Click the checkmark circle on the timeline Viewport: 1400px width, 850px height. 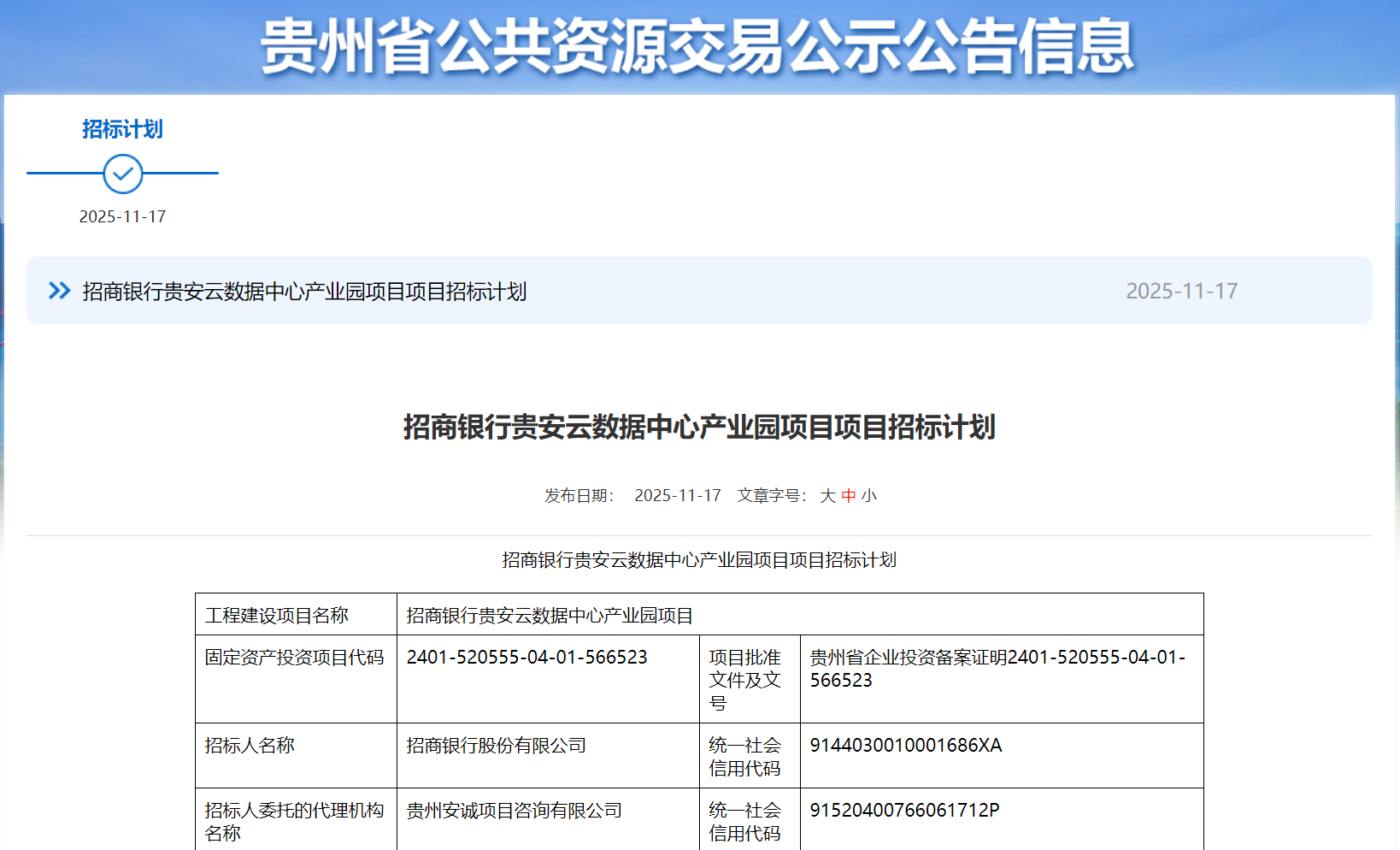point(123,174)
